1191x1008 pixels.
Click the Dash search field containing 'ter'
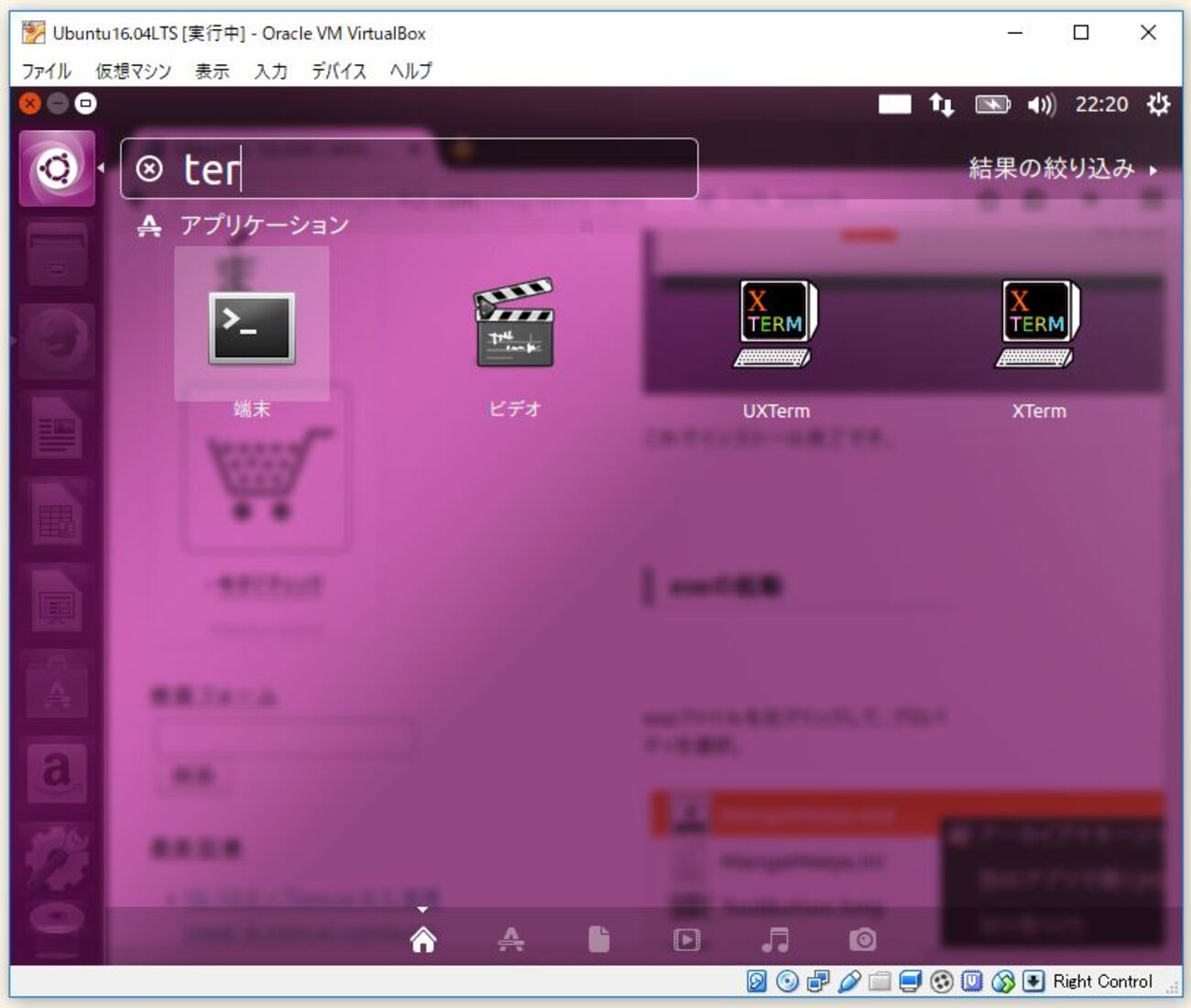[x=410, y=169]
